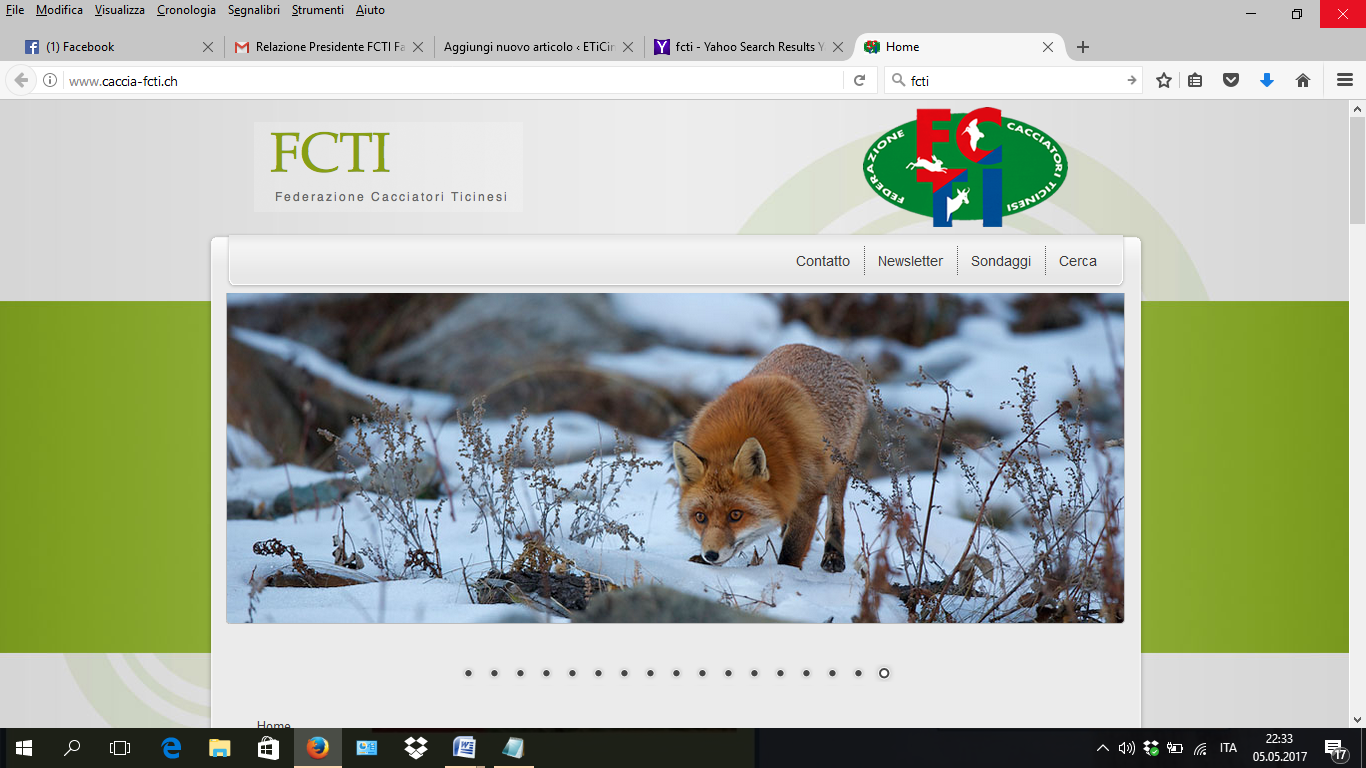Select the first slideshow dot
Image resolution: width=1366 pixels, height=768 pixels.
[x=468, y=673]
